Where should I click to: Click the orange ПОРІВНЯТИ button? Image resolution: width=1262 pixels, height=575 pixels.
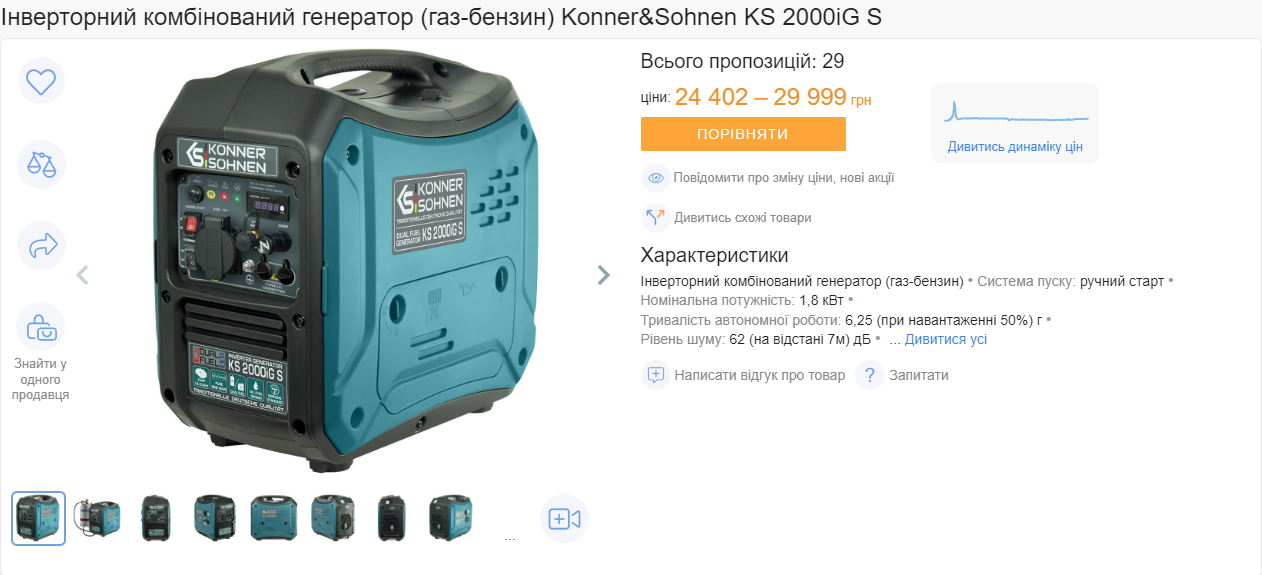pos(743,134)
